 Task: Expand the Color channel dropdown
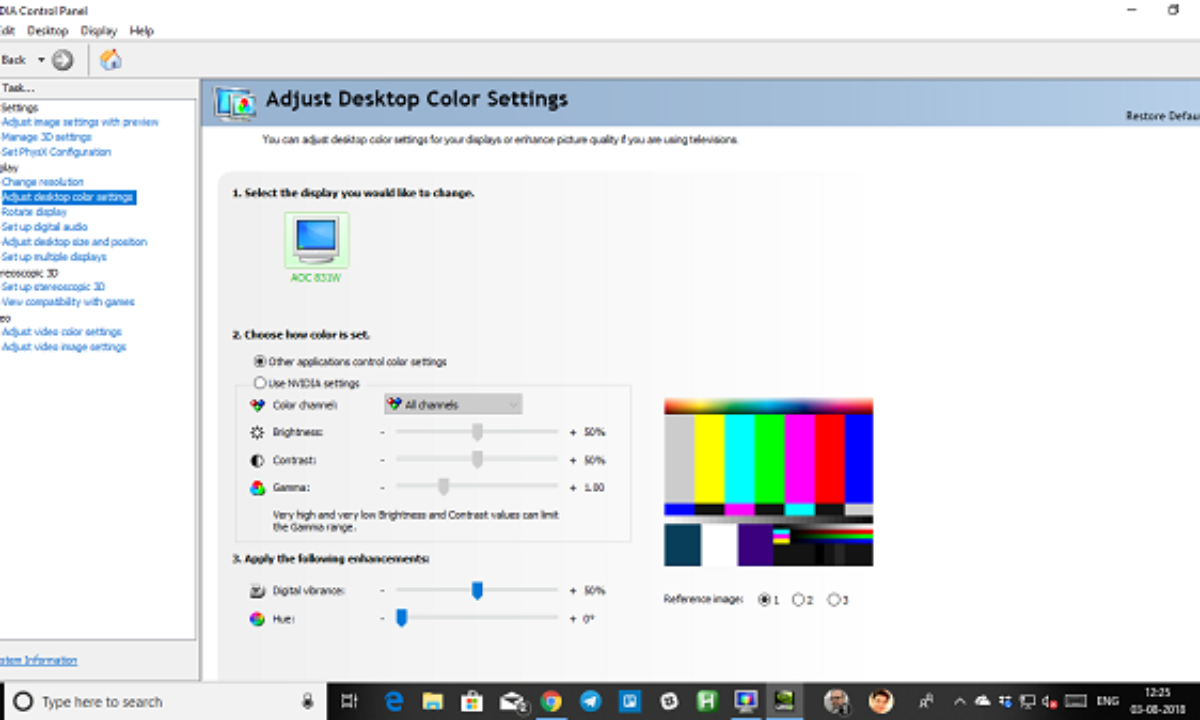pos(454,405)
